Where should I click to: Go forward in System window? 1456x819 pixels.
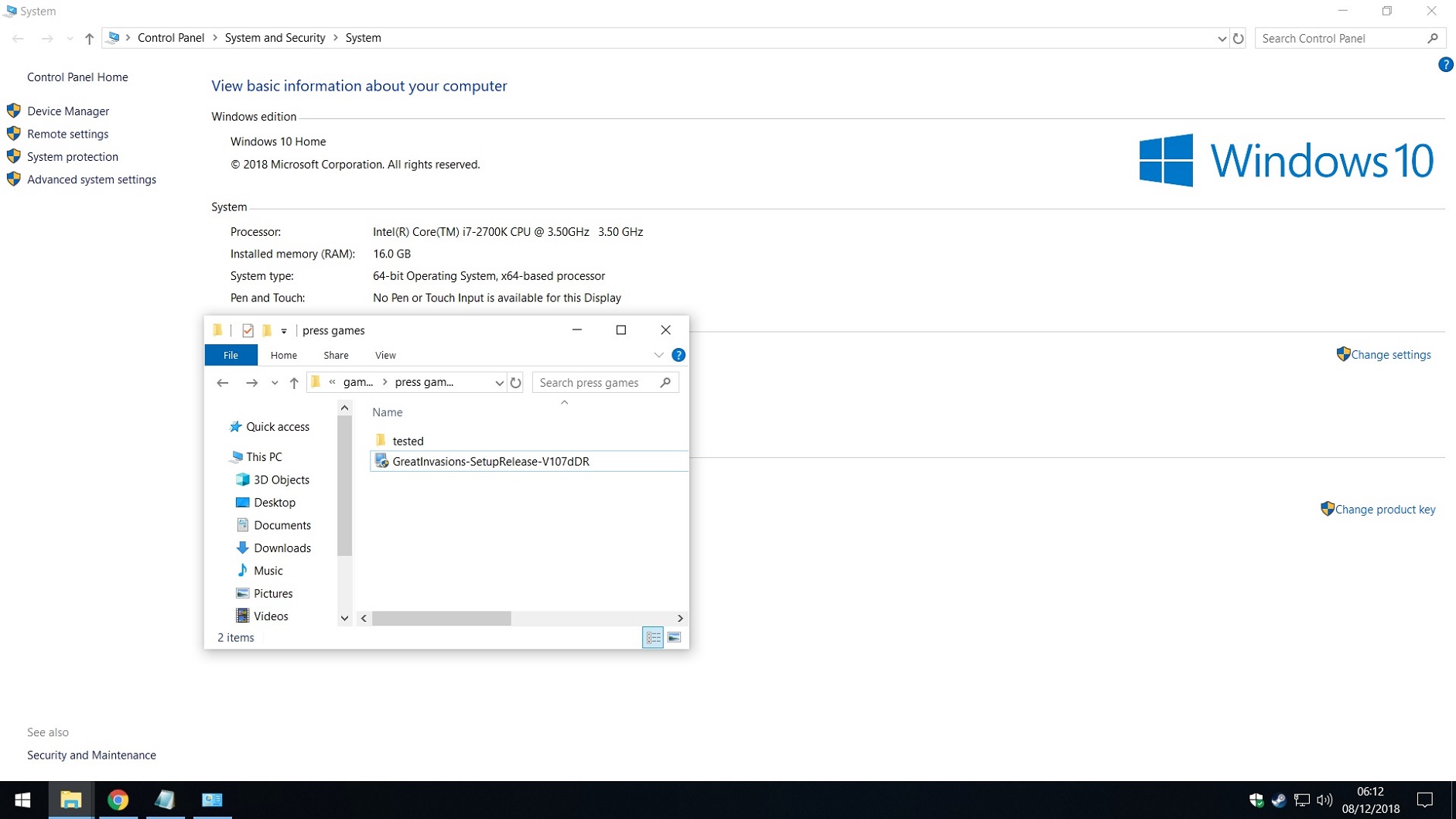point(47,38)
